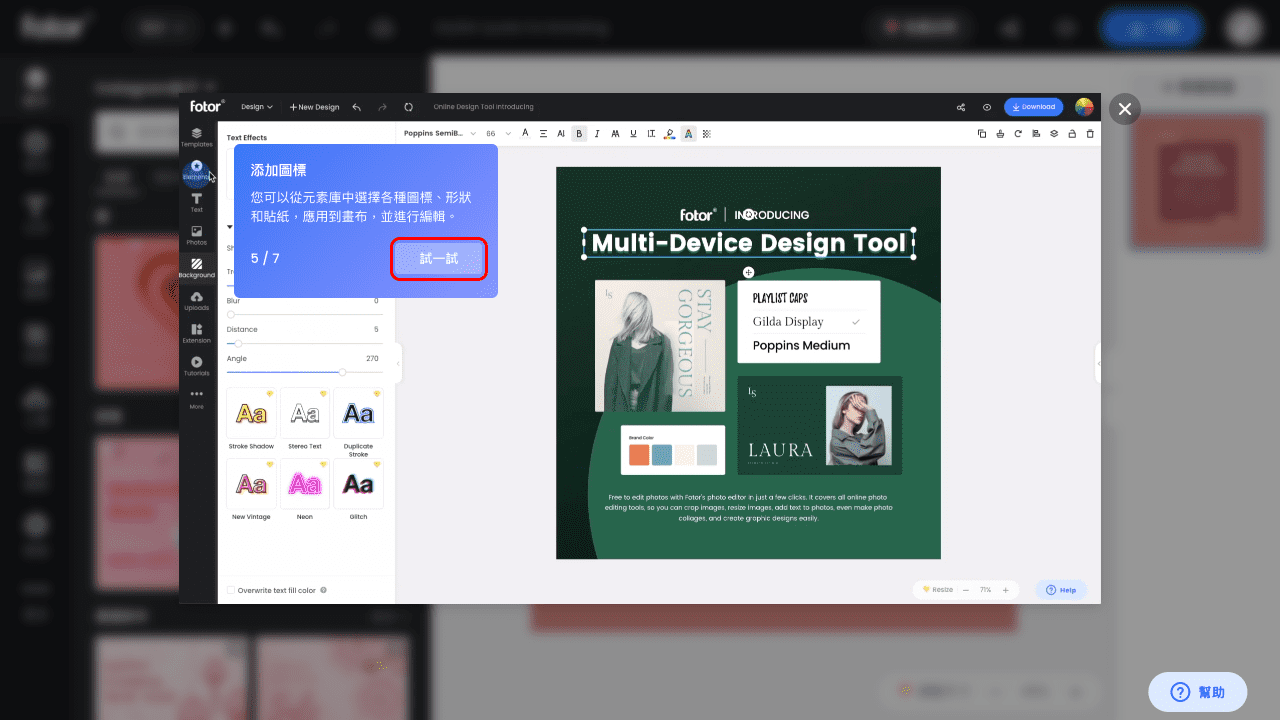Select the Text tool in sidebar
Image resolution: width=1280 pixels, height=720 pixels.
pos(197,202)
